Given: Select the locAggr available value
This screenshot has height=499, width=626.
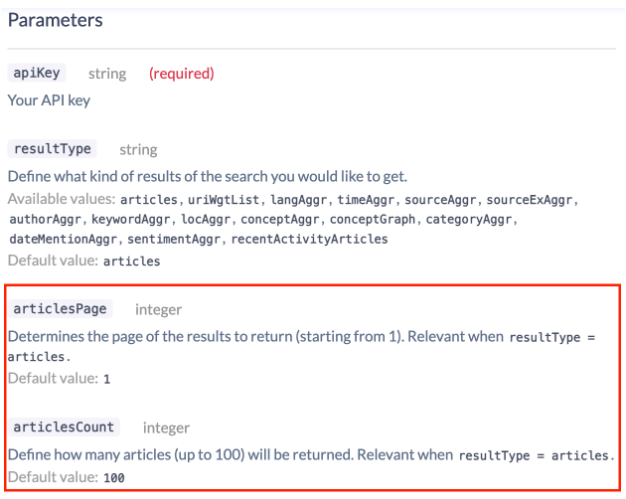Looking at the screenshot, I should [204, 219].
